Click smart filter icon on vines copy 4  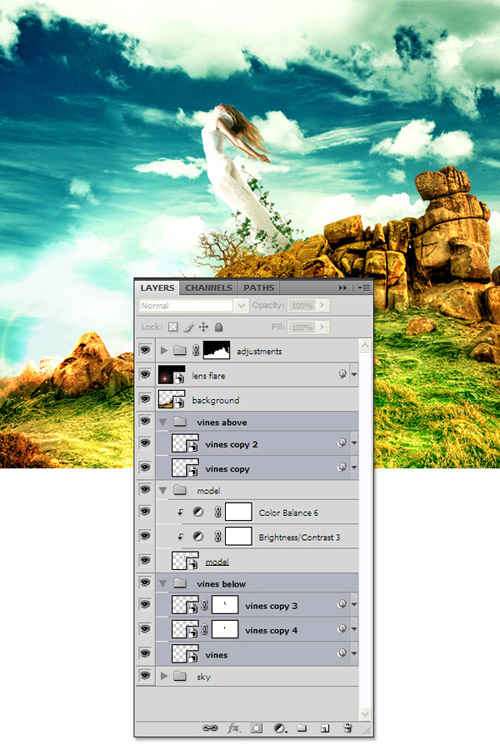tap(342, 630)
